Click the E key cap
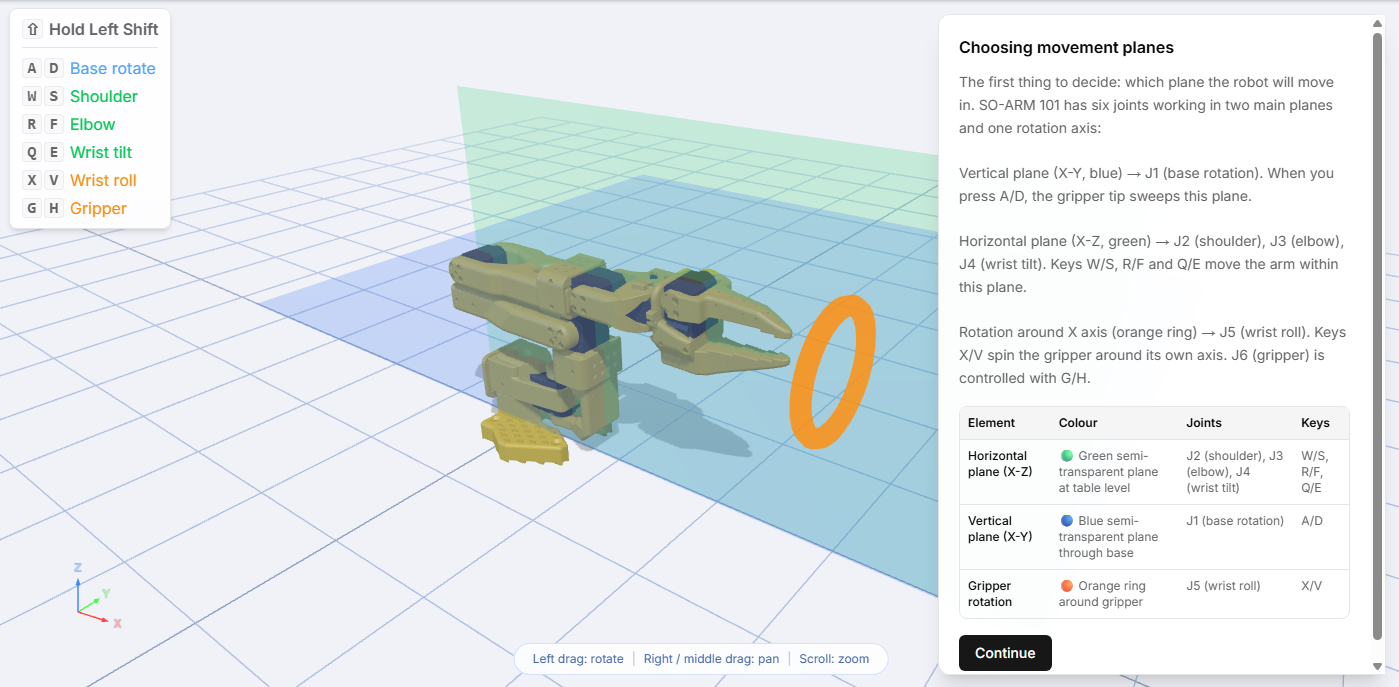 pos(54,152)
